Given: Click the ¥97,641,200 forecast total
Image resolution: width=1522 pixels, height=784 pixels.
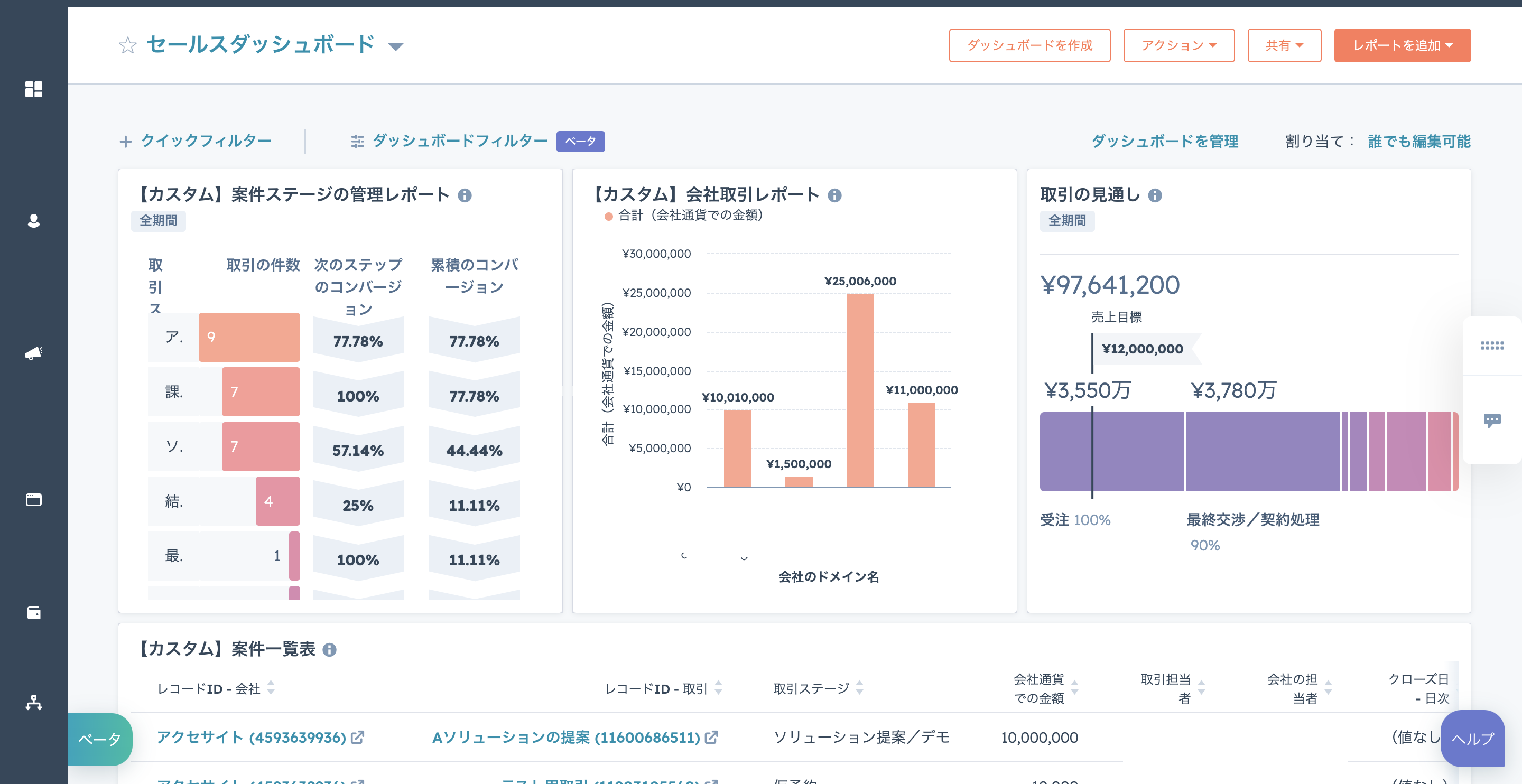Looking at the screenshot, I should pyautogui.click(x=1110, y=285).
